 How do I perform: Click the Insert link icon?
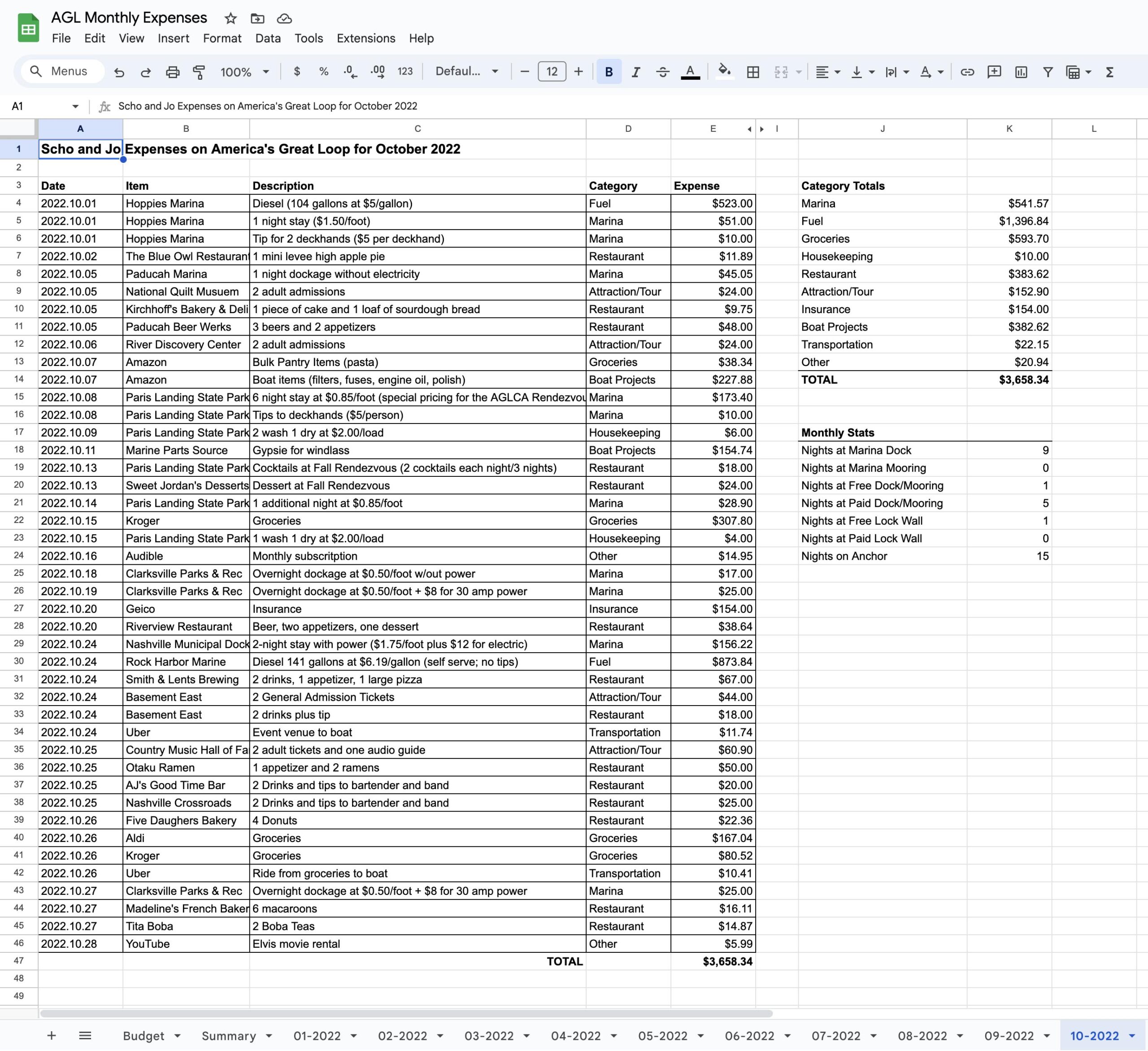coord(967,72)
